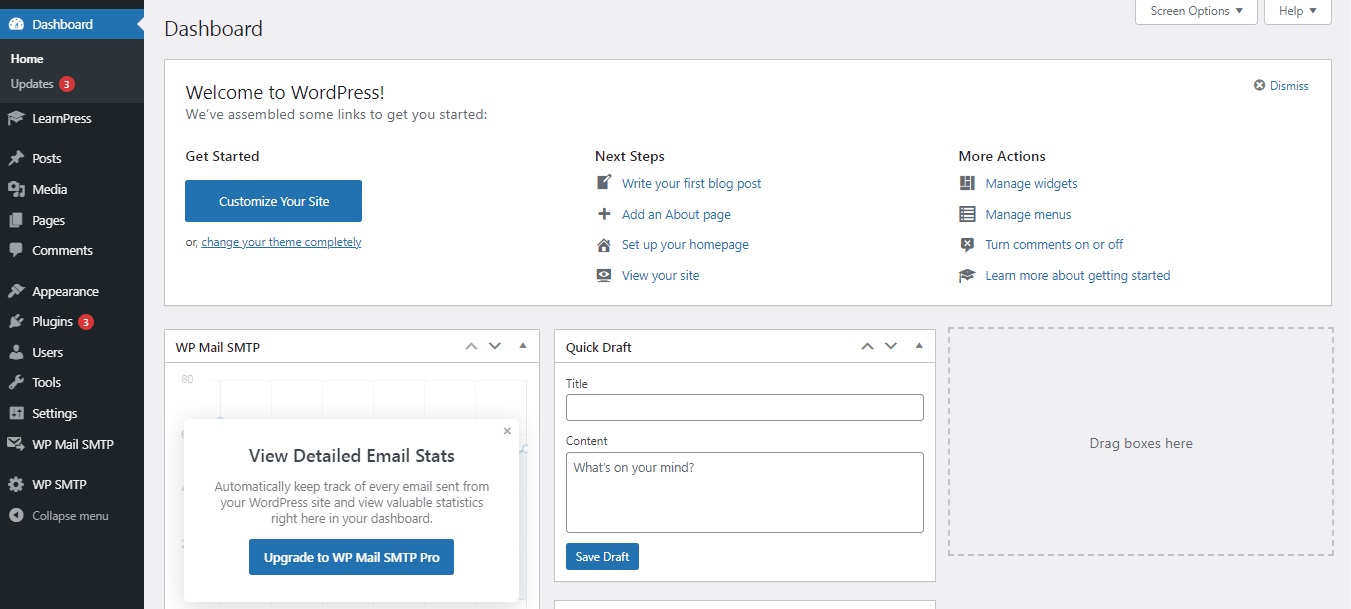Click the list icon beside Manage menus

pos(967,214)
